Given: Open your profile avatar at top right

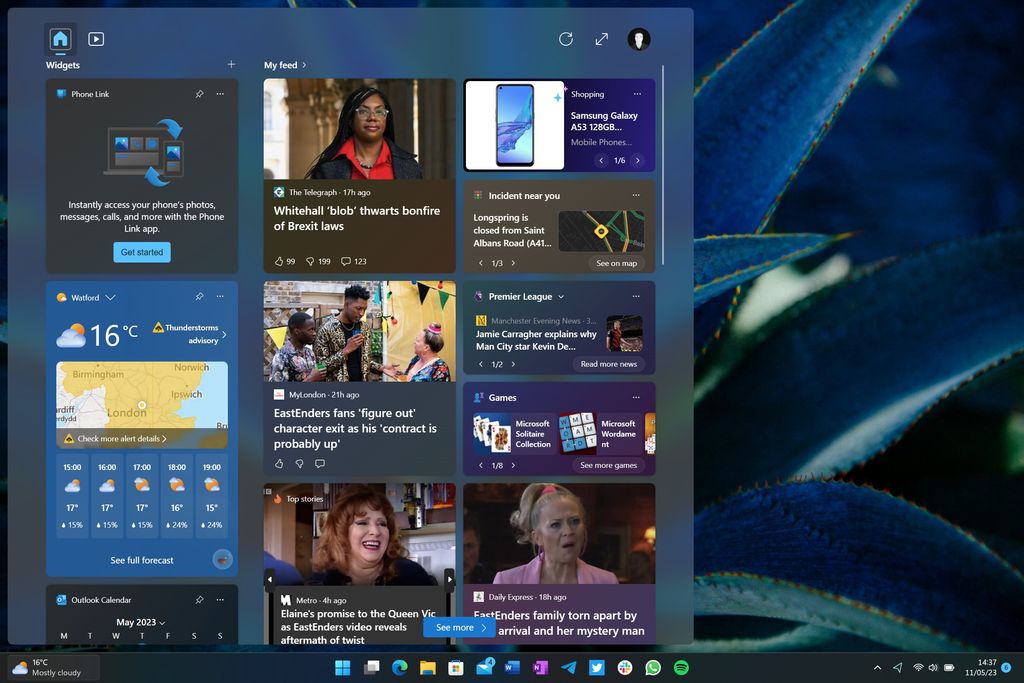Looking at the screenshot, I should click(x=638, y=39).
